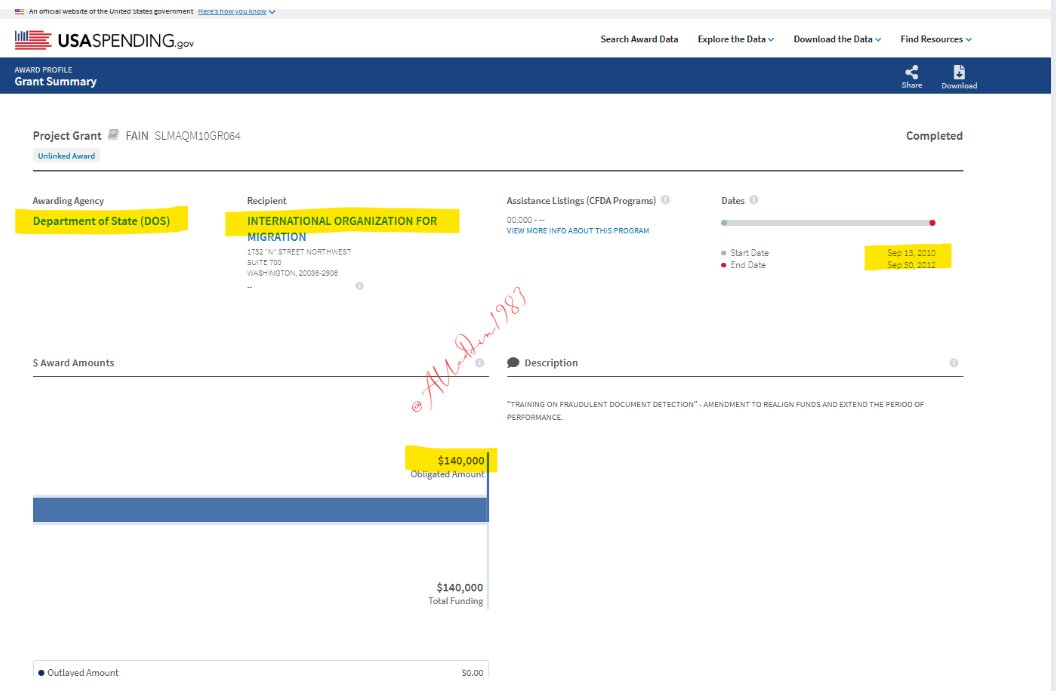Click the blue obligated amount bar
The height and width of the screenshot is (691, 1056).
260,510
